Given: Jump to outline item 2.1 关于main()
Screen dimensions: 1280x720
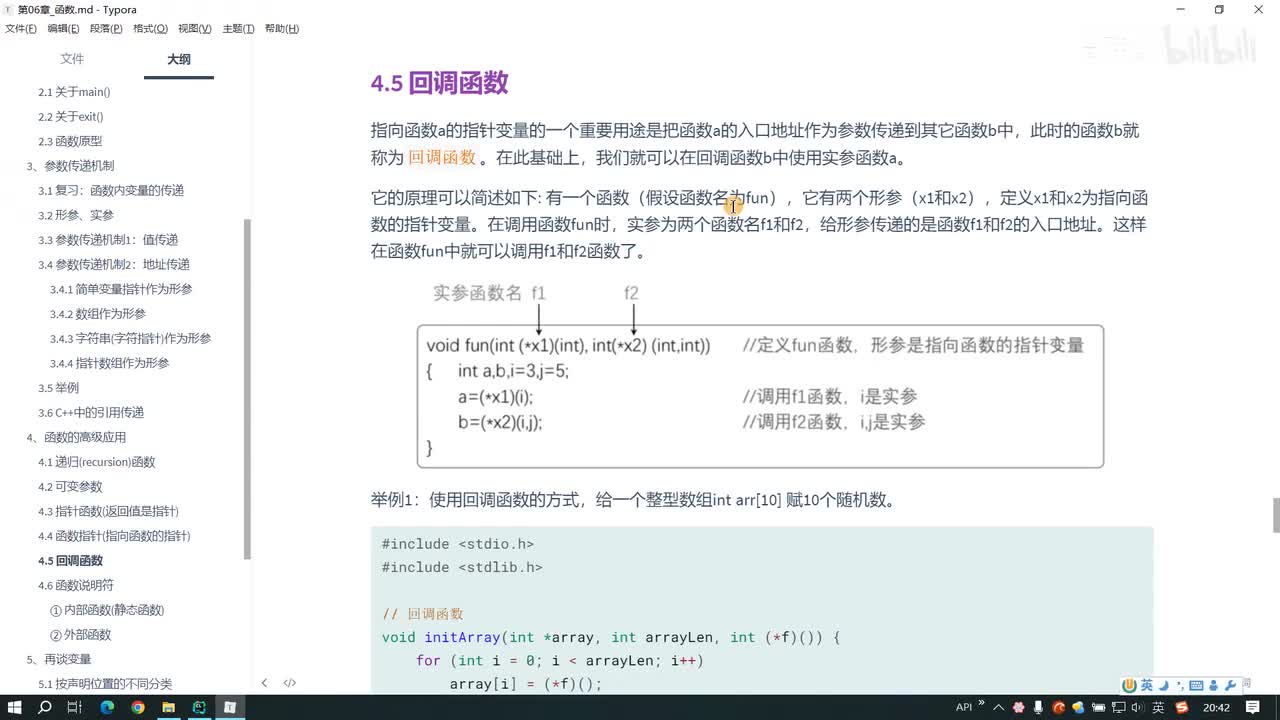Looking at the screenshot, I should click(x=74, y=92).
